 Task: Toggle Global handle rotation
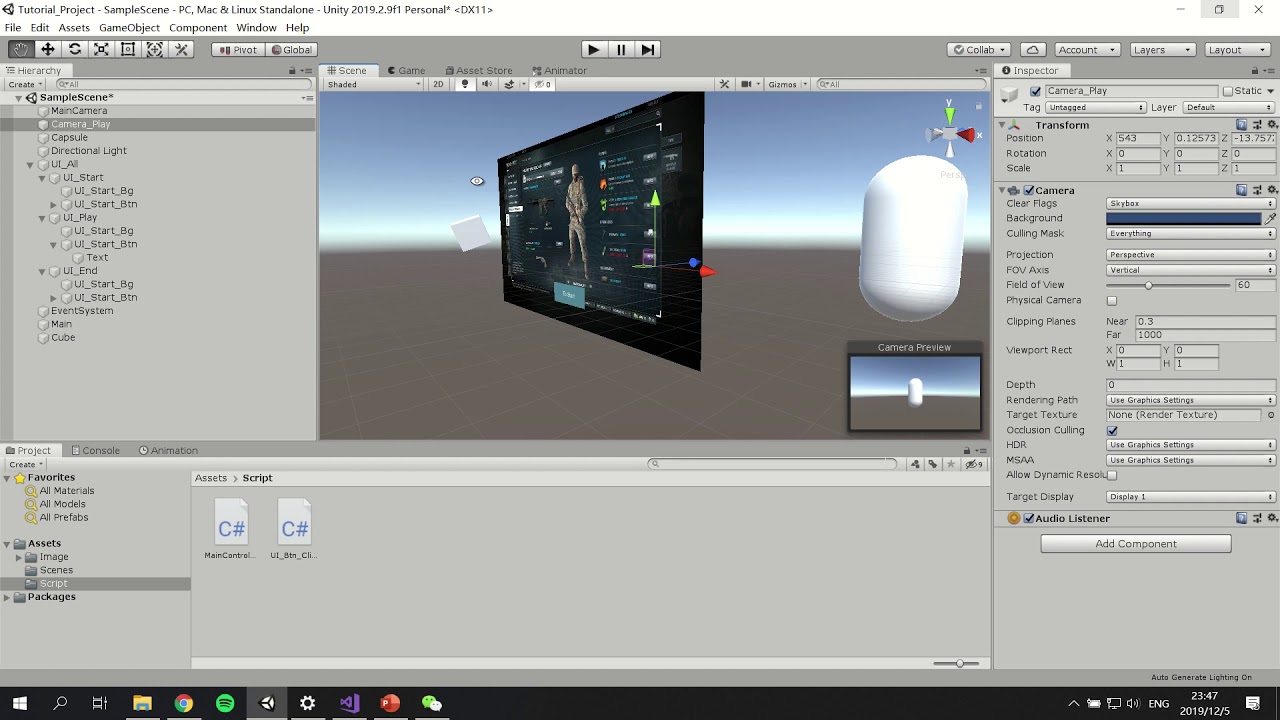tap(291, 49)
